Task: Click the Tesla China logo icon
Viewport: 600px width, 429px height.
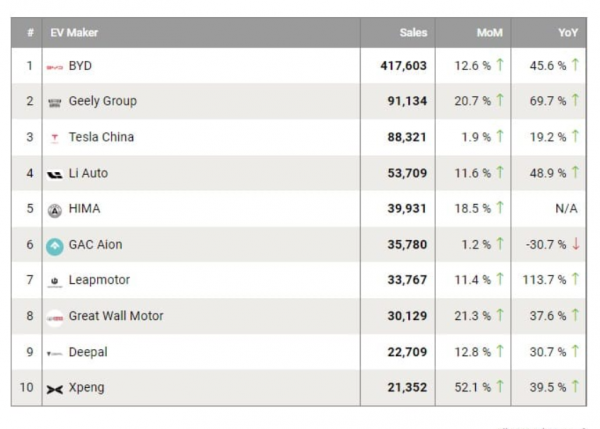Action: pos(54,138)
